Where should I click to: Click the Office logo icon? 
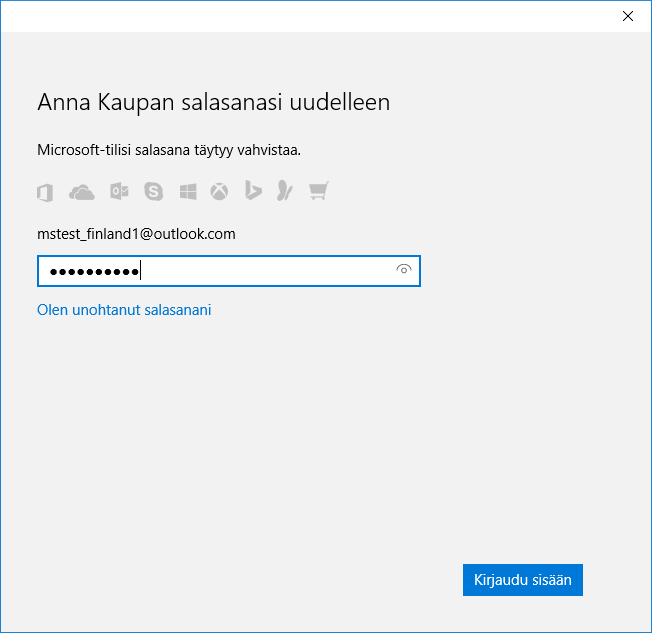tap(44, 191)
